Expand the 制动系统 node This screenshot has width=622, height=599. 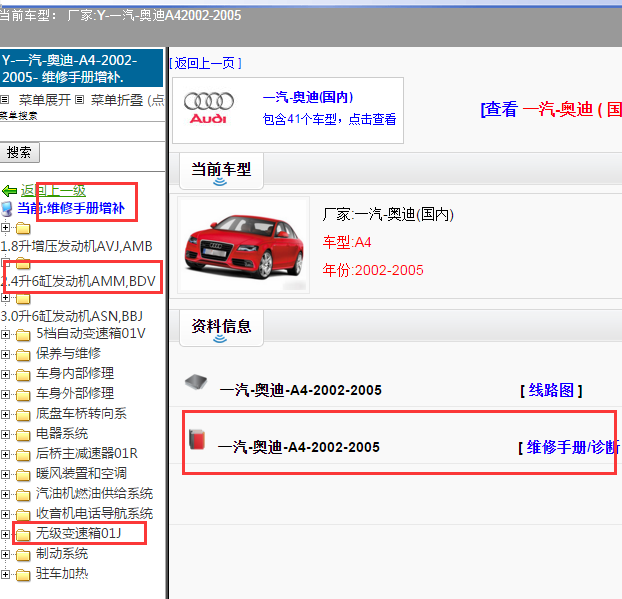(x=5, y=555)
